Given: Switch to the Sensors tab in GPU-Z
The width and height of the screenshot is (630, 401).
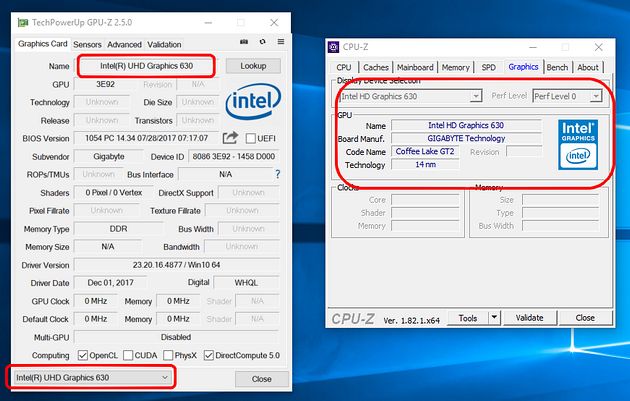Looking at the screenshot, I should (87, 45).
